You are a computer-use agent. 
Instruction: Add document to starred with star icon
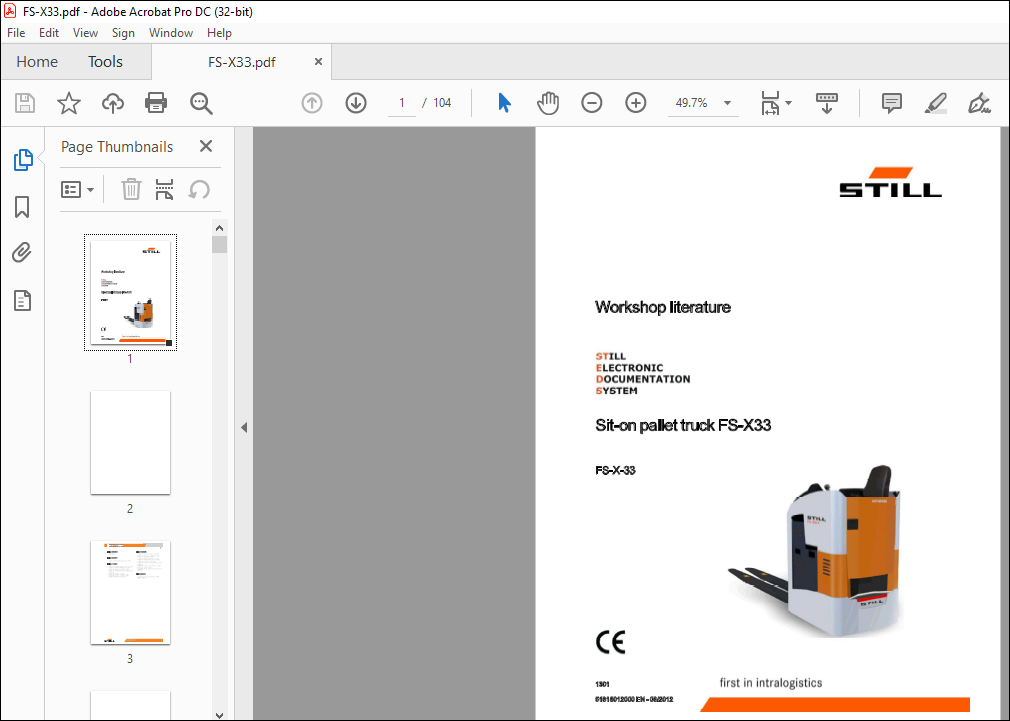point(69,103)
